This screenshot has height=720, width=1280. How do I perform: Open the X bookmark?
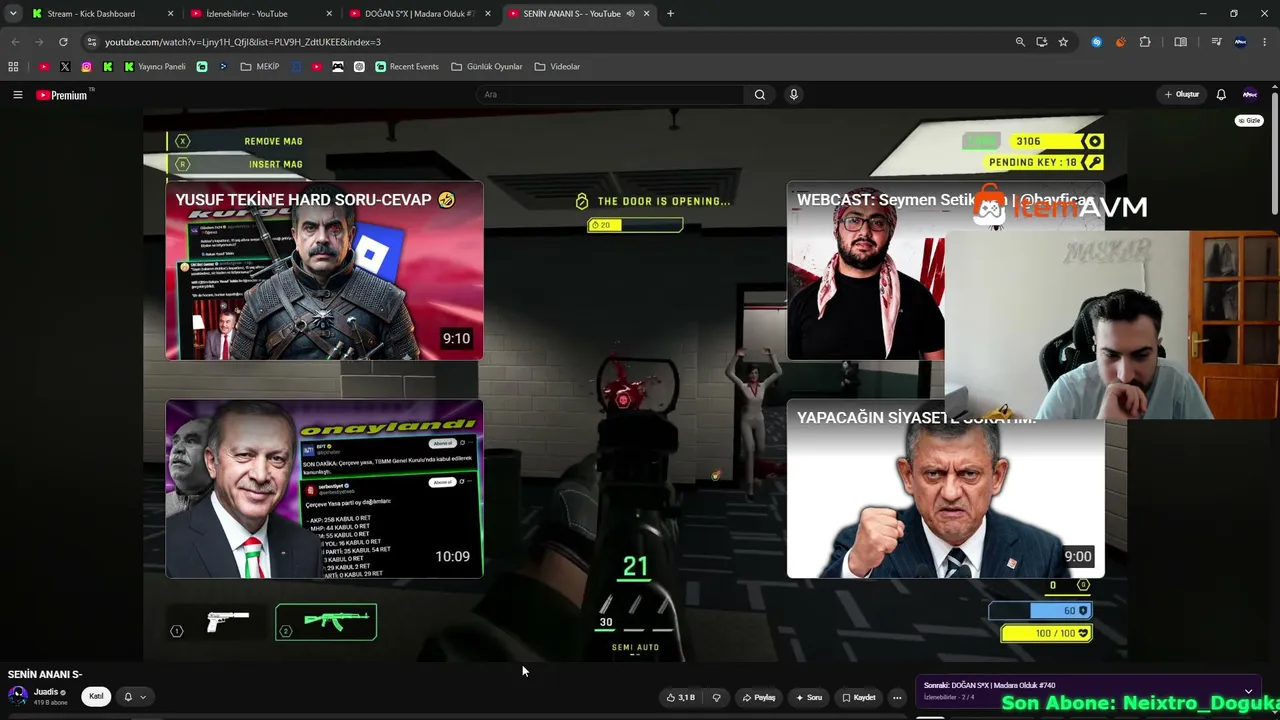pos(65,67)
